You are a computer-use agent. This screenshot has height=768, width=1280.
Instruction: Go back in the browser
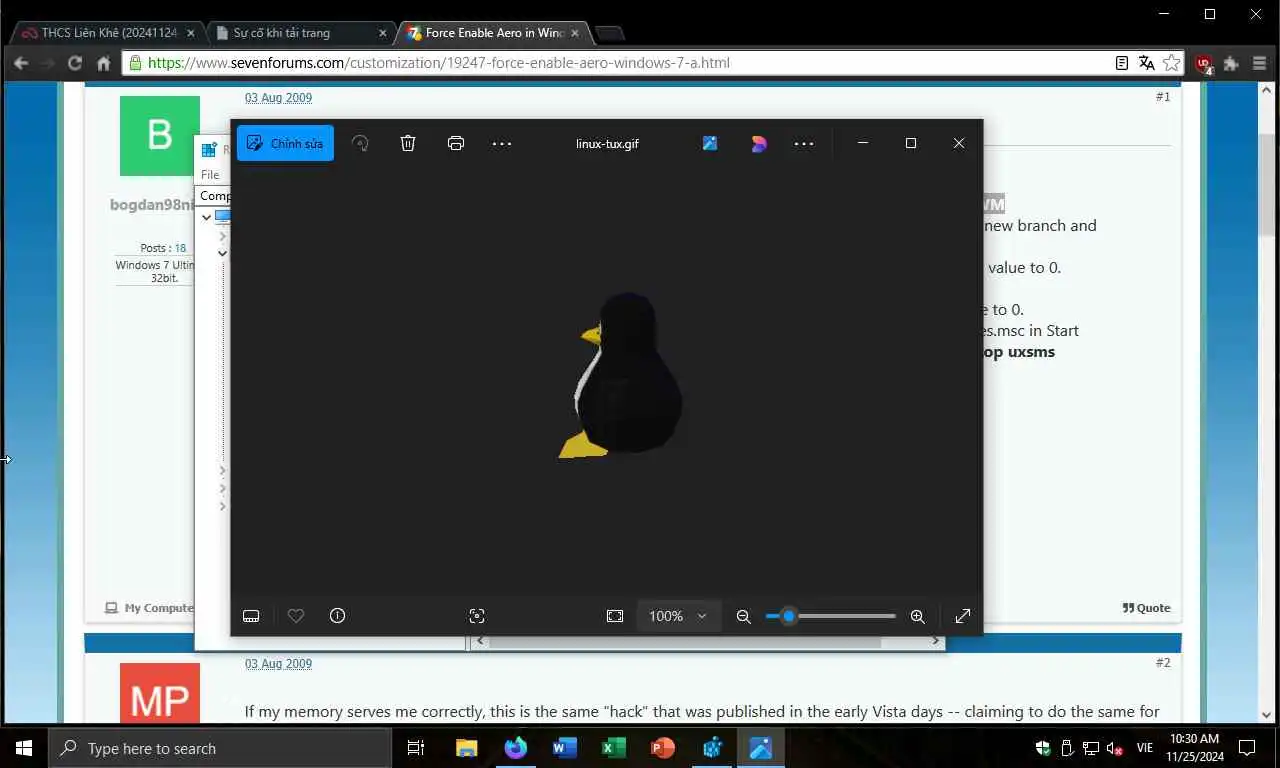point(21,63)
